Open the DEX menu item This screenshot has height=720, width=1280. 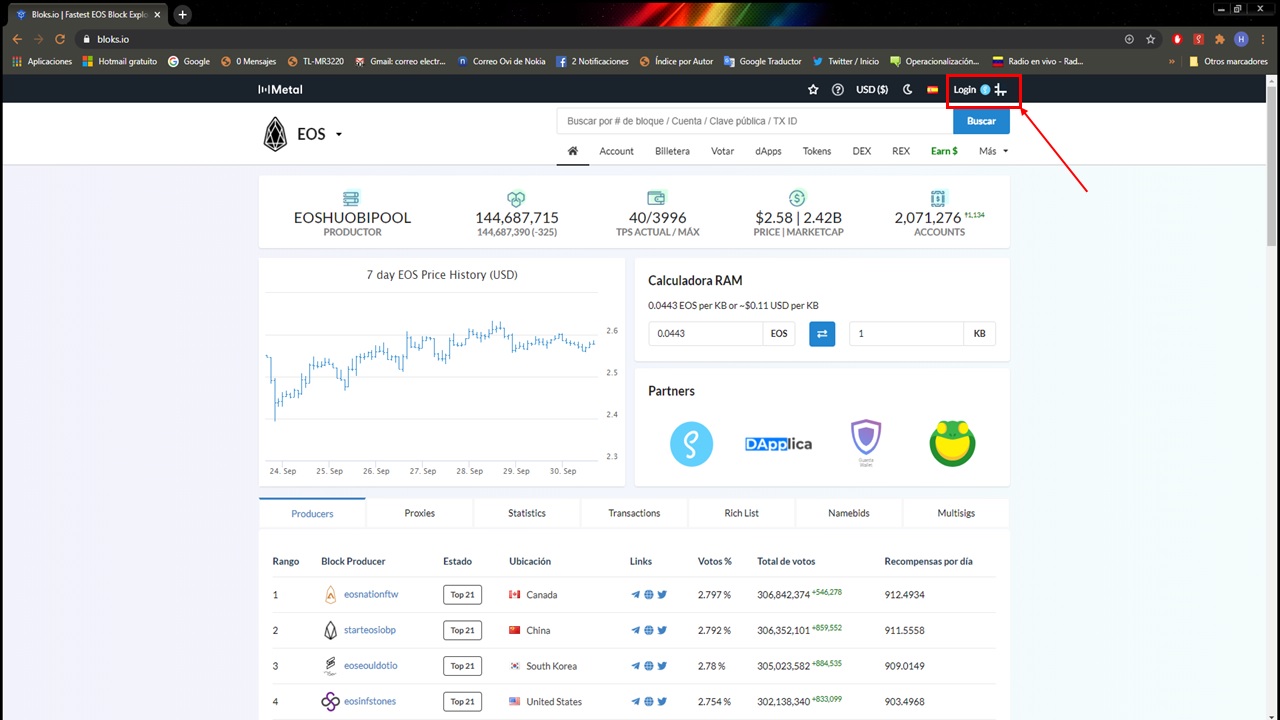861,151
